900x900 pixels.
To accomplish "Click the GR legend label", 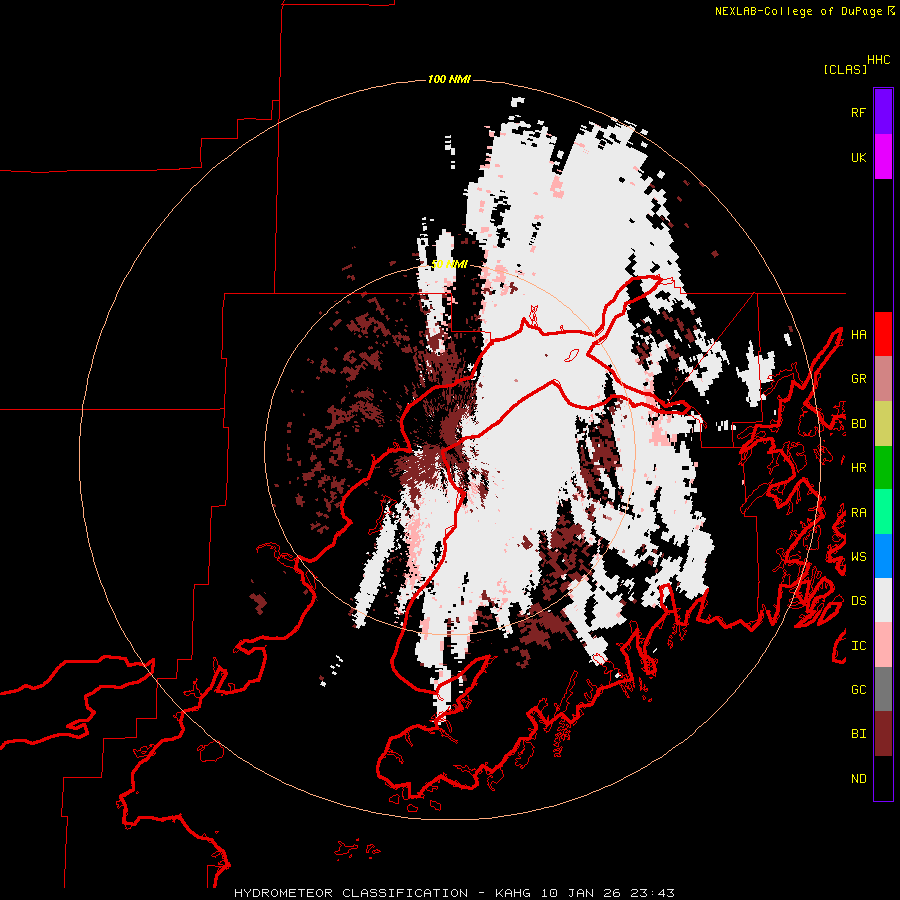I will 858,379.
